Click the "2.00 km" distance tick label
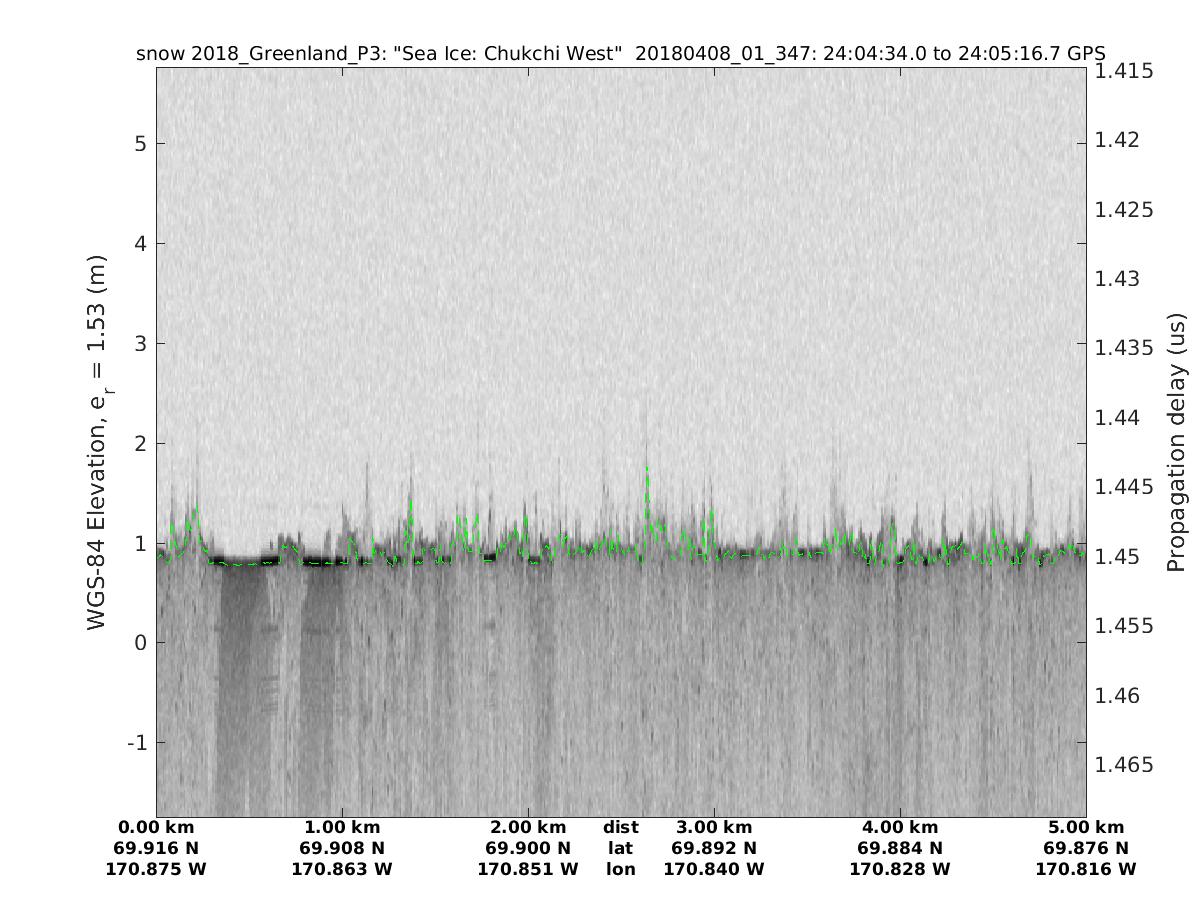 click(x=528, y=828)
